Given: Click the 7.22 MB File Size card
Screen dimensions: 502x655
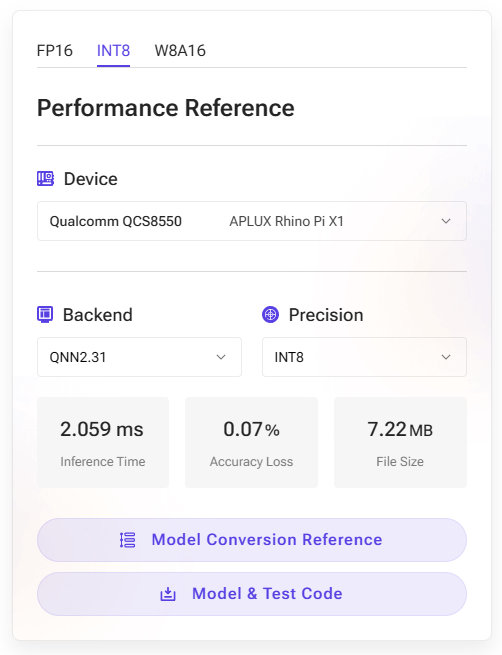Looking at the screenshot, I should [400, 442].
